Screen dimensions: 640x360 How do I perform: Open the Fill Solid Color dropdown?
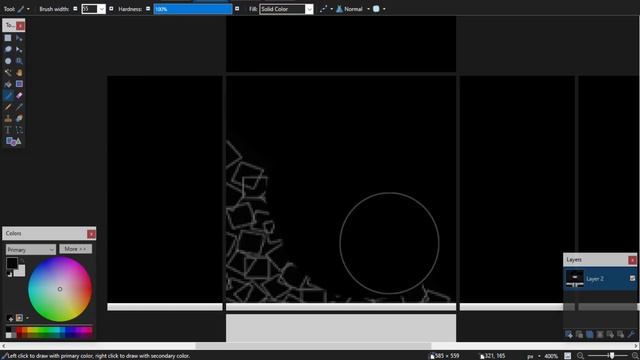[x=309, y=9]
